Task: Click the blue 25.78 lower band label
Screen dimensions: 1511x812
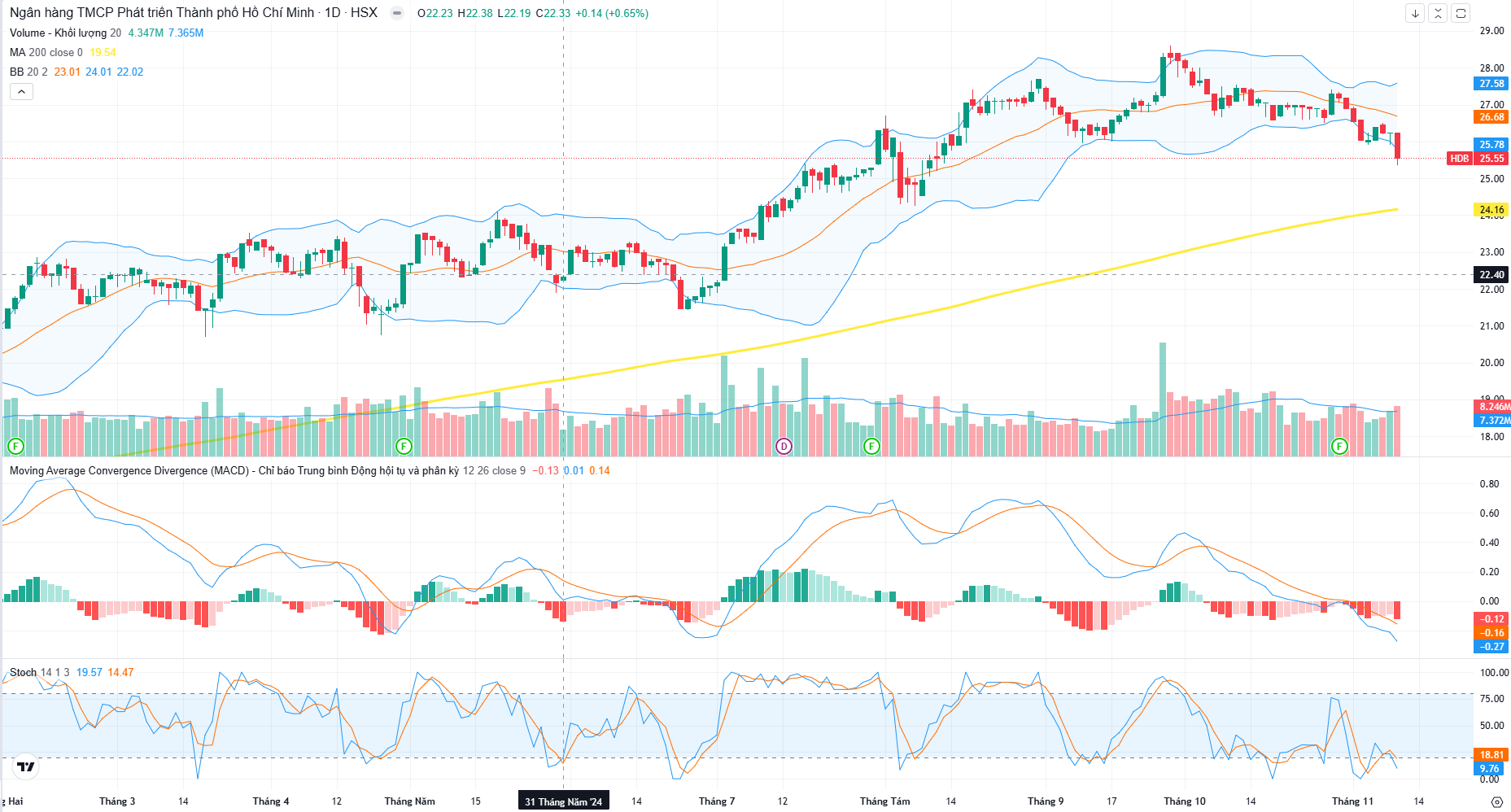Action: click(x=1491, y=145)
